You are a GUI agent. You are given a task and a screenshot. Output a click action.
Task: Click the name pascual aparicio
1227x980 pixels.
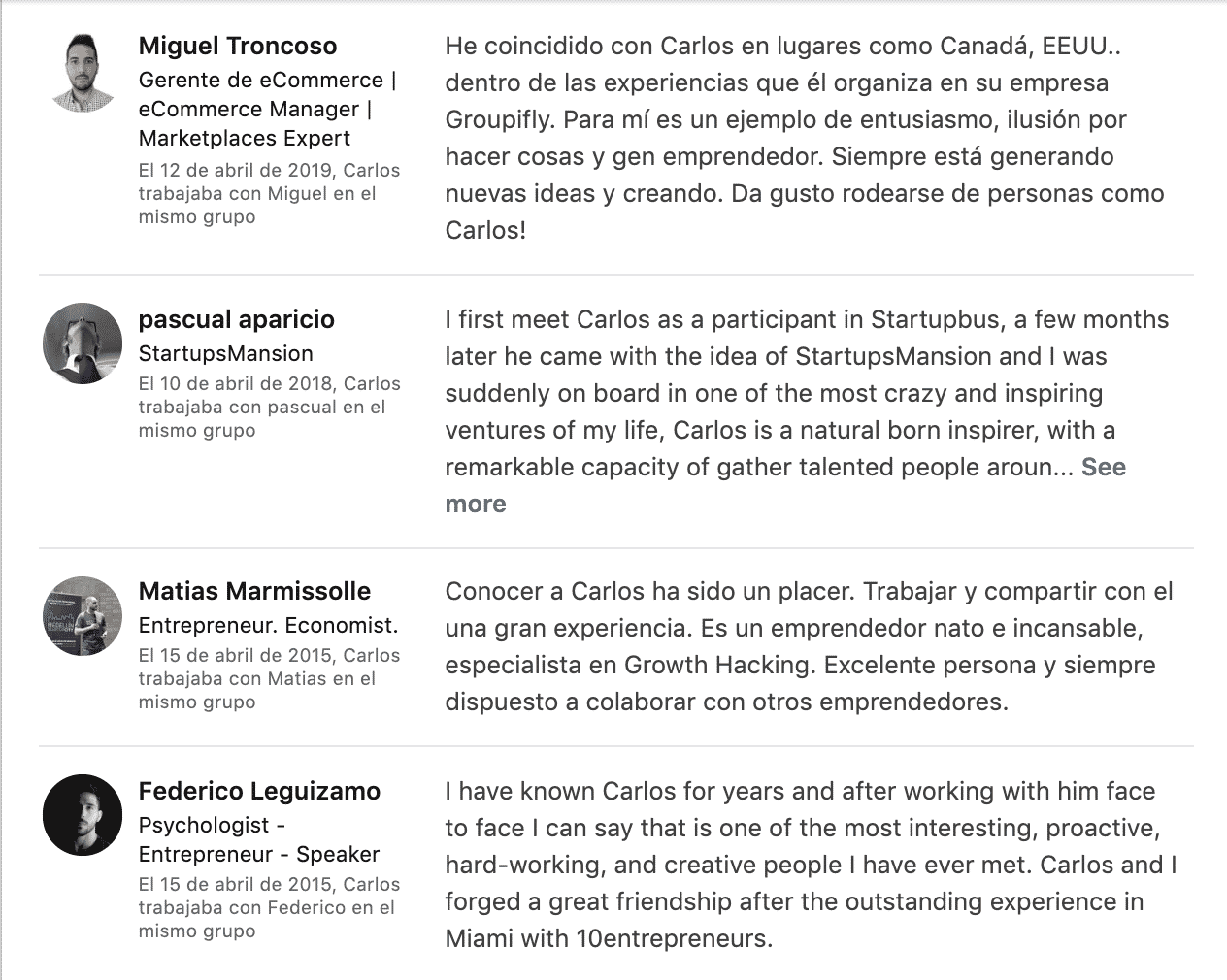click(x=237, y=319)
